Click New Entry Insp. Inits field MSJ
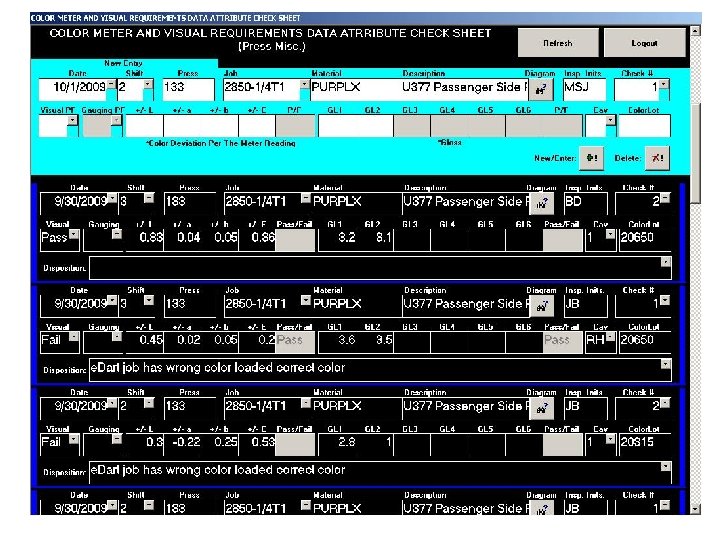 pos(585,90)
